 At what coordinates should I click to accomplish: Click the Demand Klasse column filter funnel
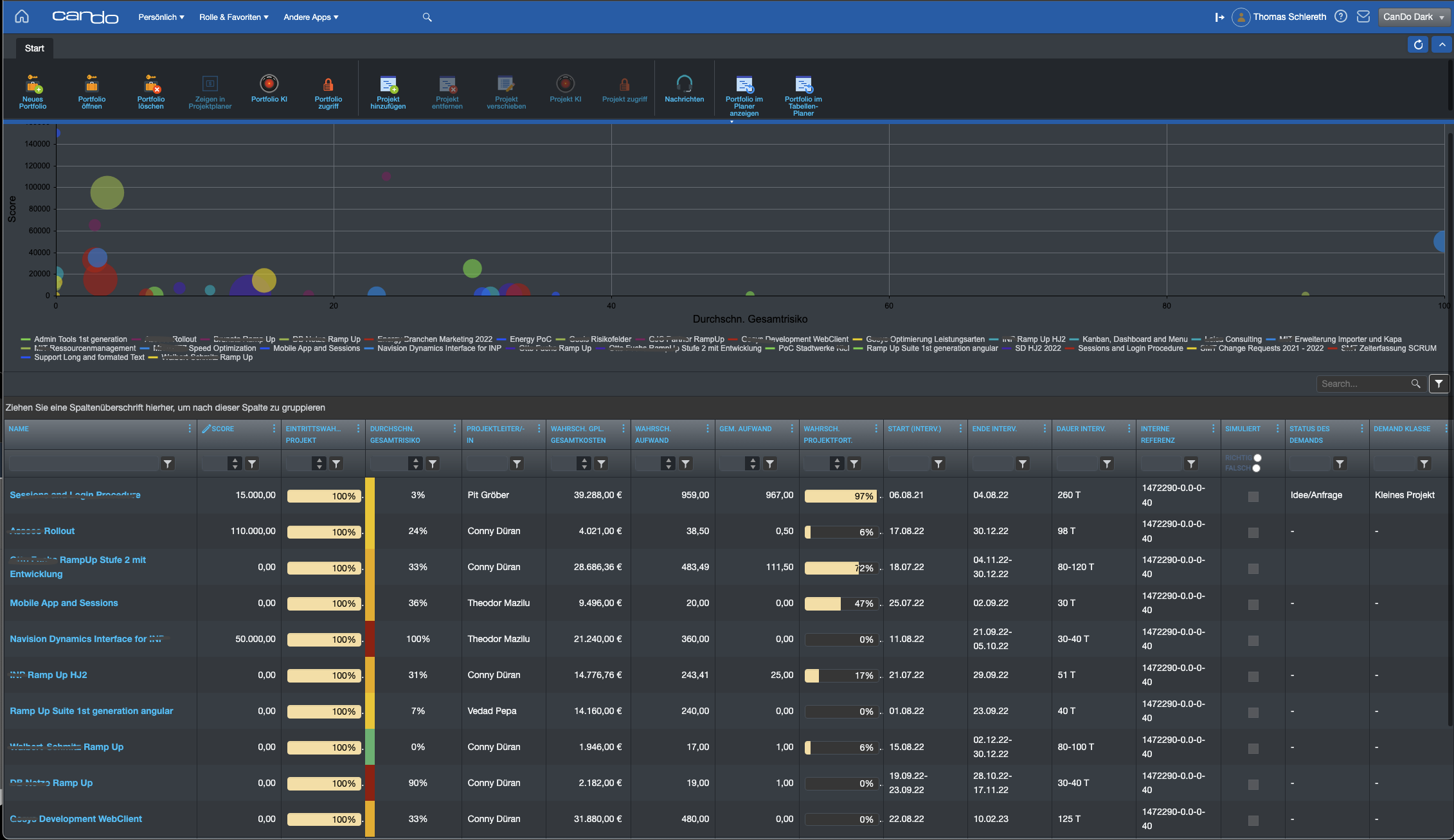tap(1424, 463)
